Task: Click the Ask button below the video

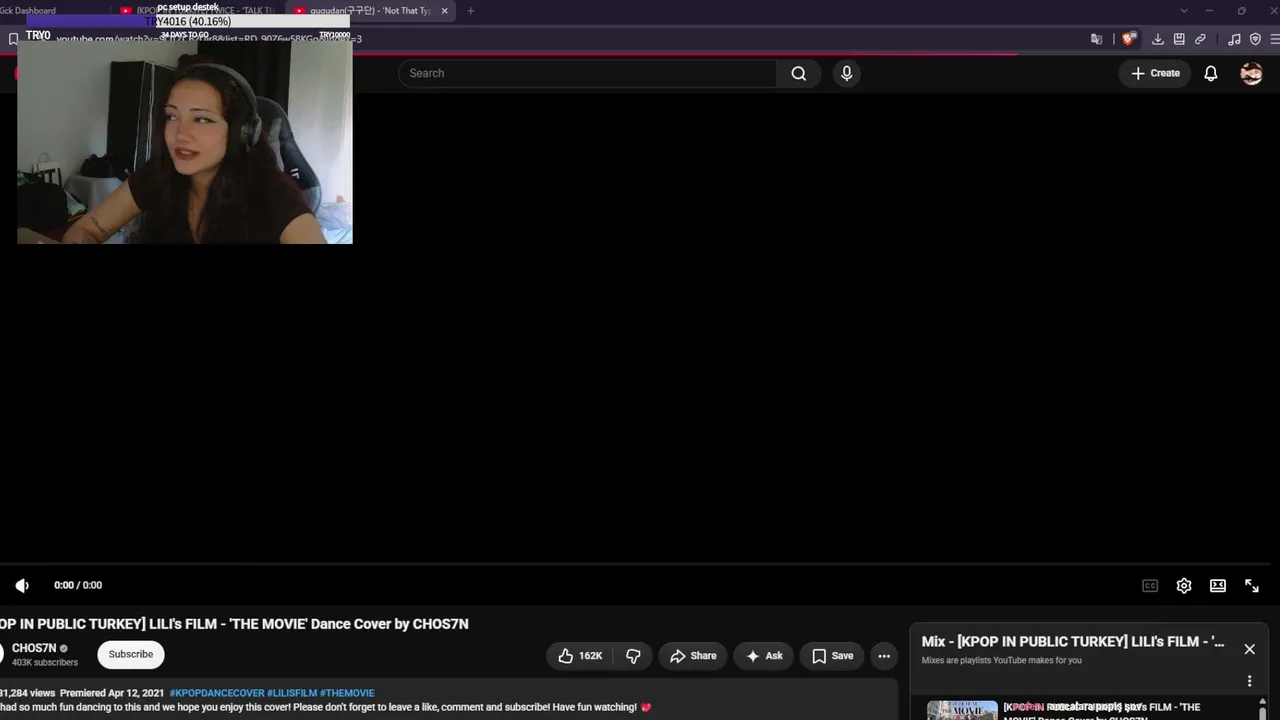Action: click(763, 656)
